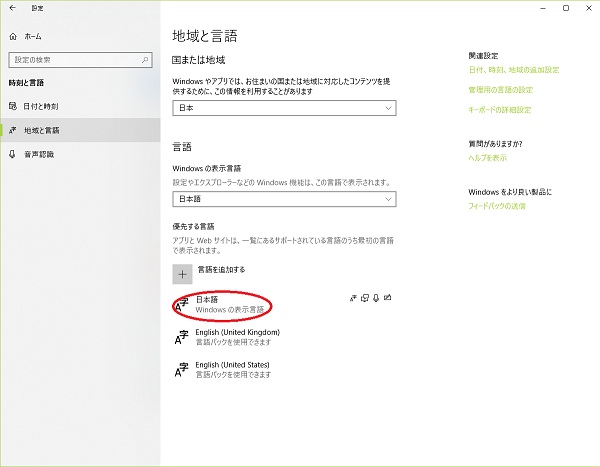Click the handwriting feature icon in the 日本語 row
The width and height of the screenshot is (600, 467).
[x=388, y=297]
